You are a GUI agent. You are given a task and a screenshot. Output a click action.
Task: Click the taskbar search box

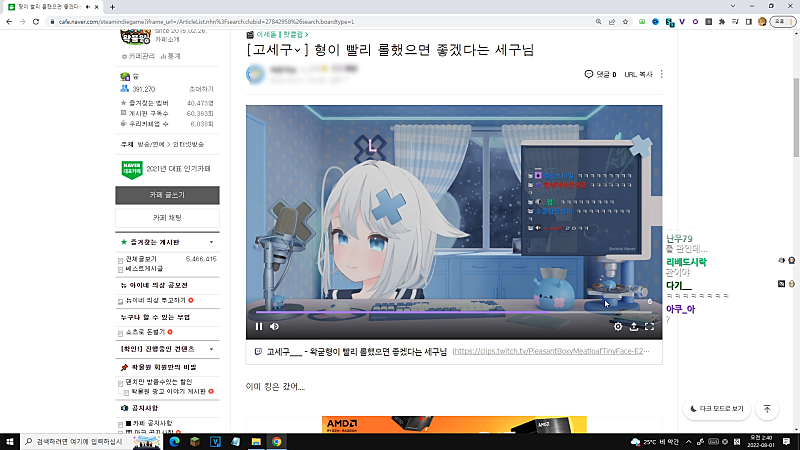(x=92, y=441)
